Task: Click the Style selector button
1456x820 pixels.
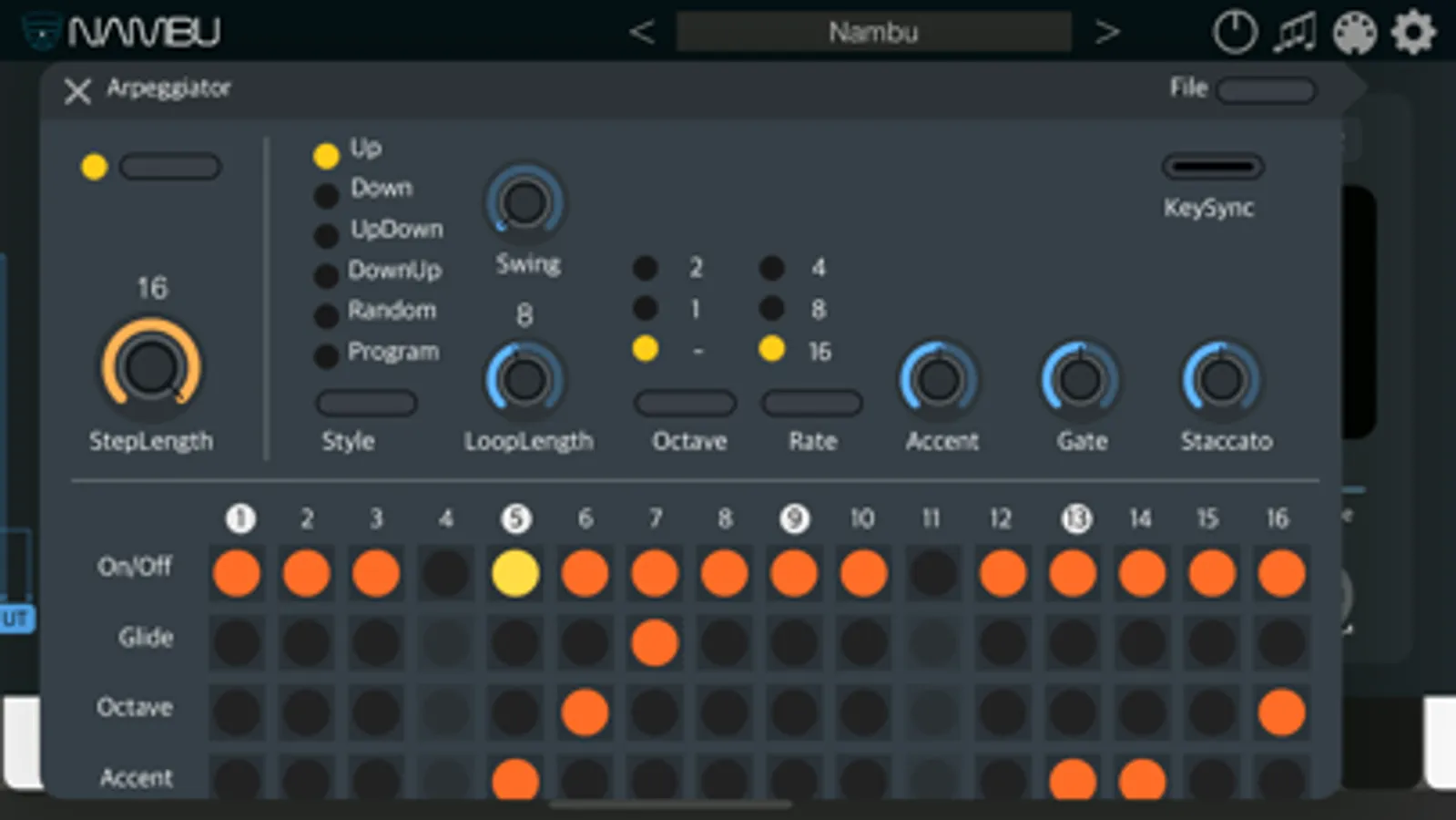Action: pos(366,403)
